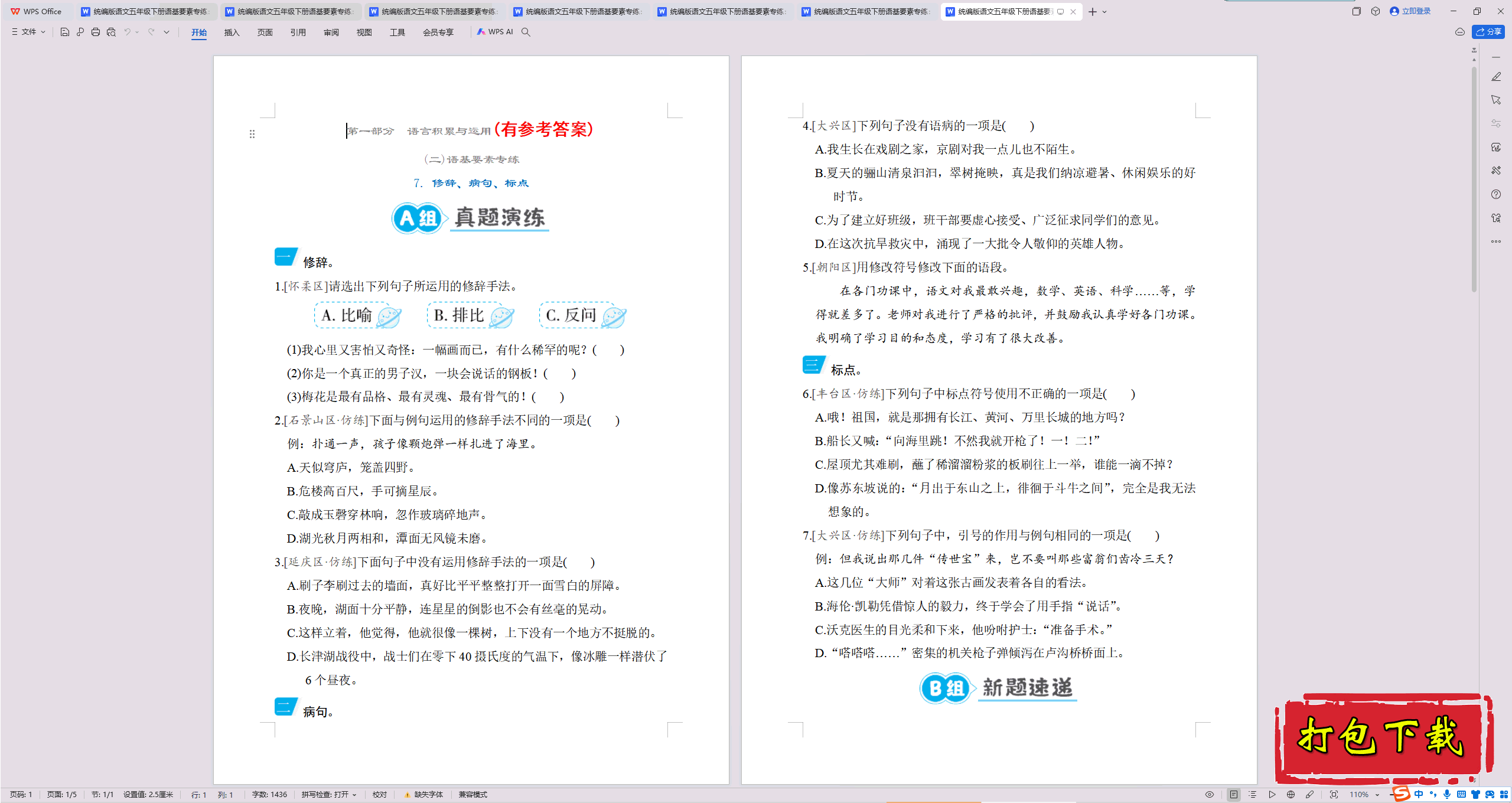Click the collapse sidebar dash icon
The width and height of the screenshot is (1512, 803).
(x=1496, y=57)
